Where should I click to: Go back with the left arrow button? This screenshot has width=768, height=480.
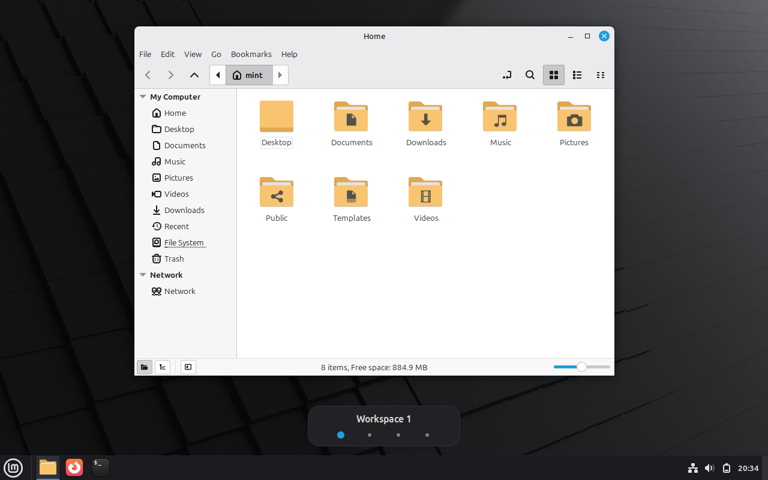click(x=147, y=75)
